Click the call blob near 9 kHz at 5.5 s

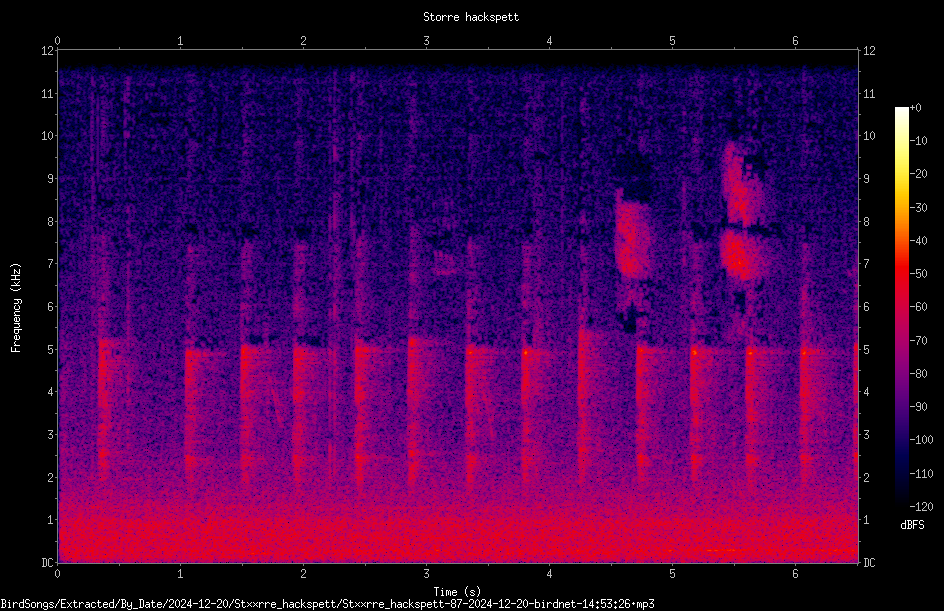[743, 184]
